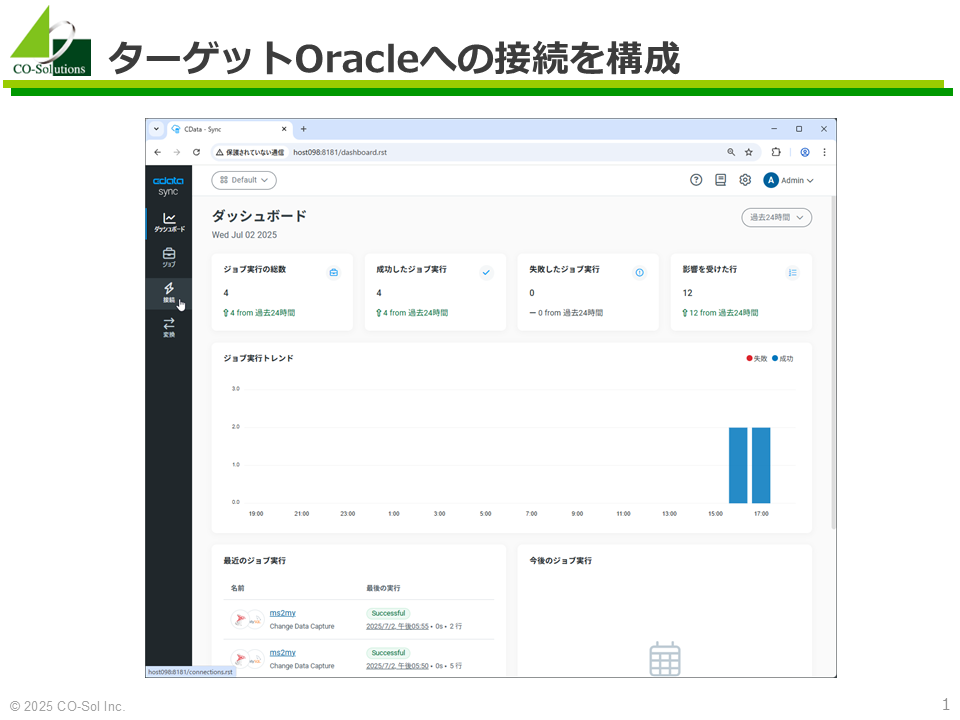Toggle 成功 series in the trend legend

782,357
